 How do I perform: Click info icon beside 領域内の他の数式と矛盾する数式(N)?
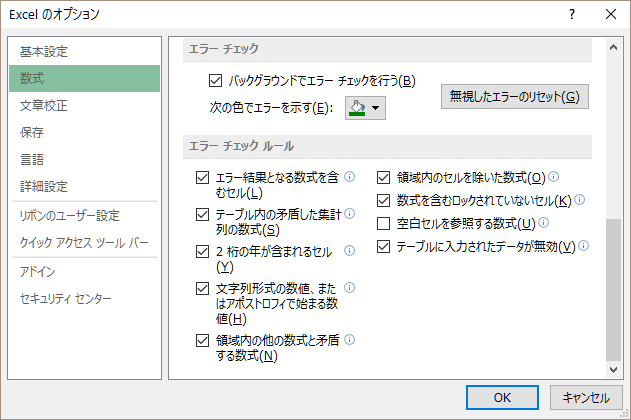pos(350,340)
